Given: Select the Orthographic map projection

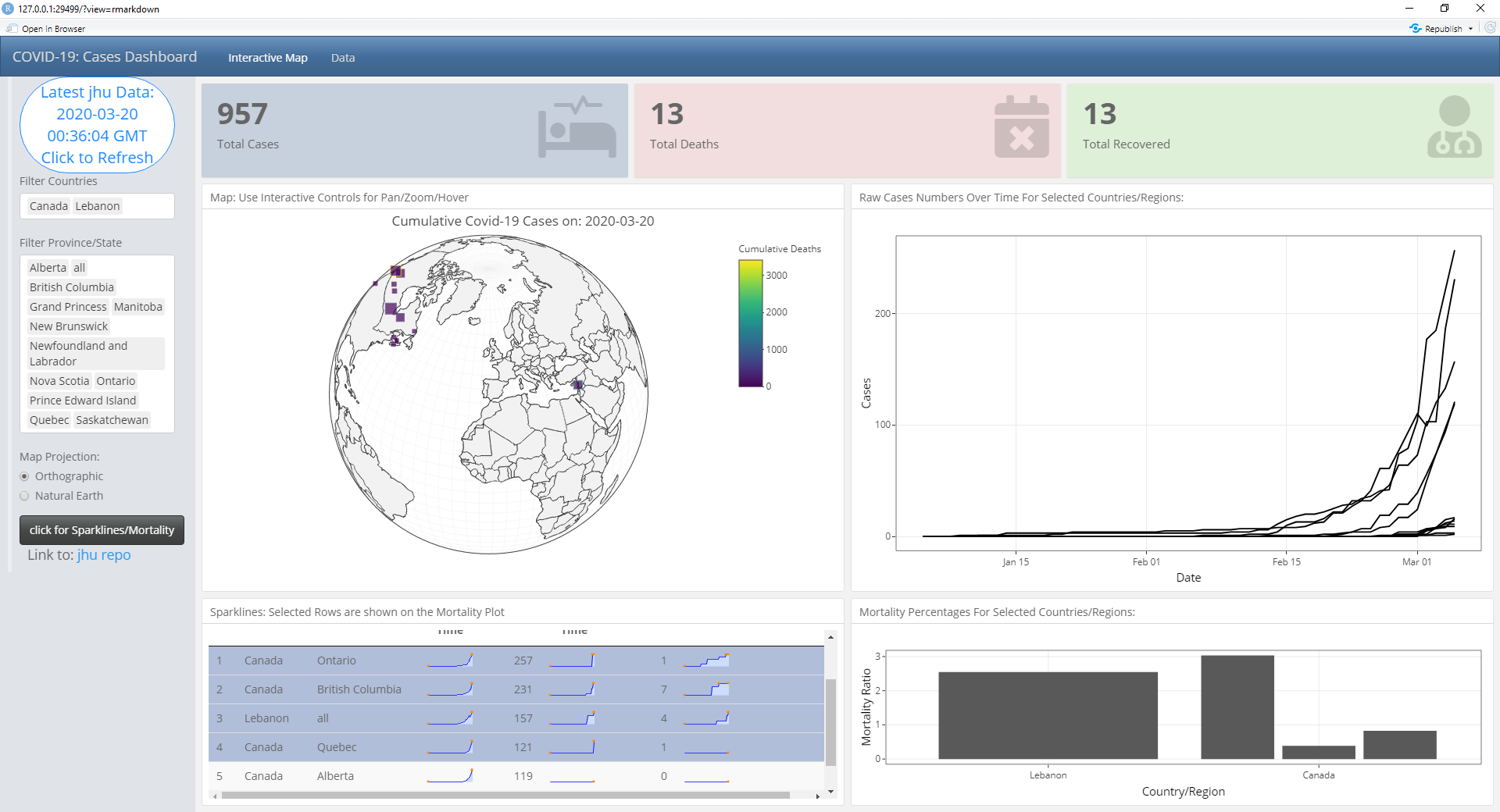Looking at the screenshot, I should pyautogui.click(x=24, y=476).
